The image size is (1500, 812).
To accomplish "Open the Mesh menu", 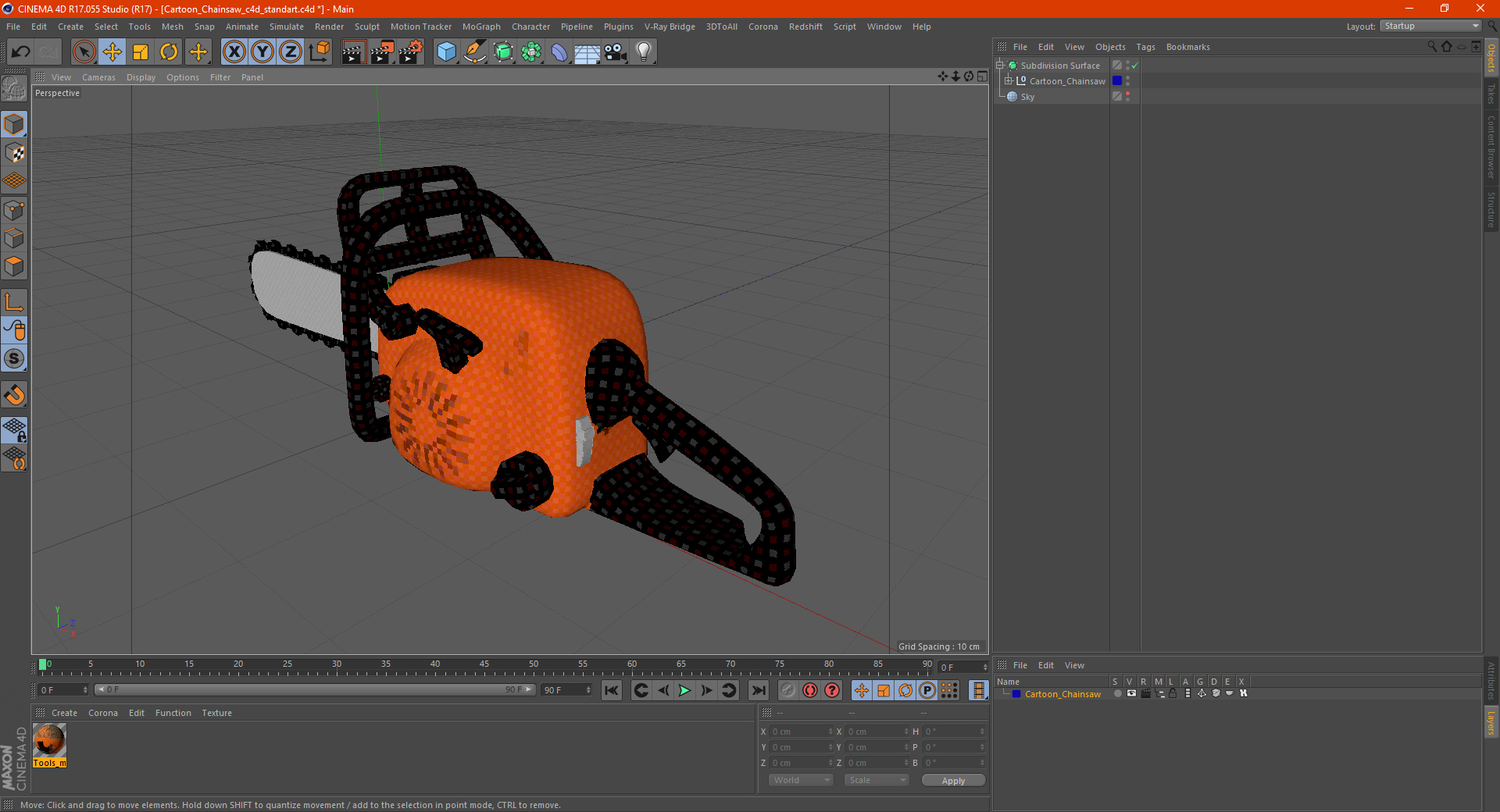I will click(x=172, y=27).
